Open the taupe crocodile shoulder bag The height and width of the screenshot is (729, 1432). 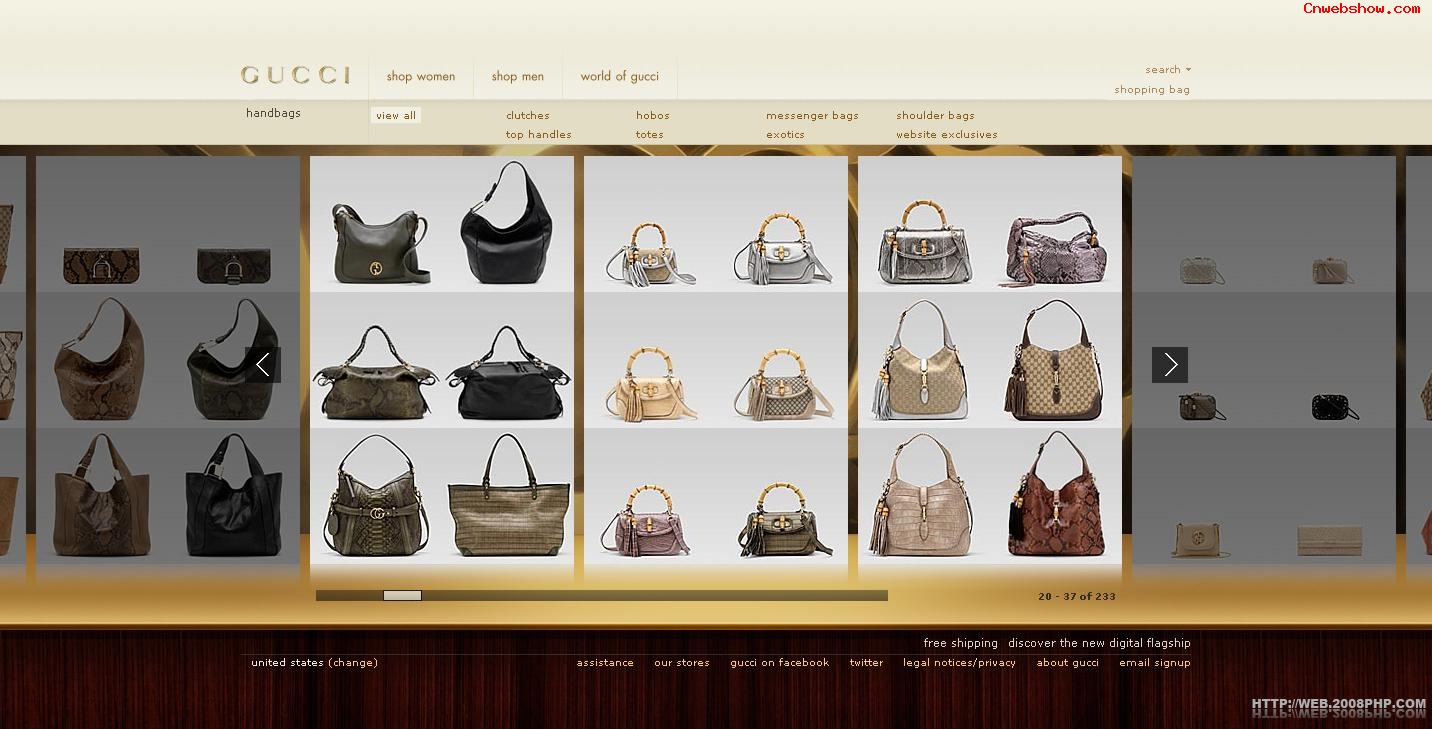tap(920, 495)
